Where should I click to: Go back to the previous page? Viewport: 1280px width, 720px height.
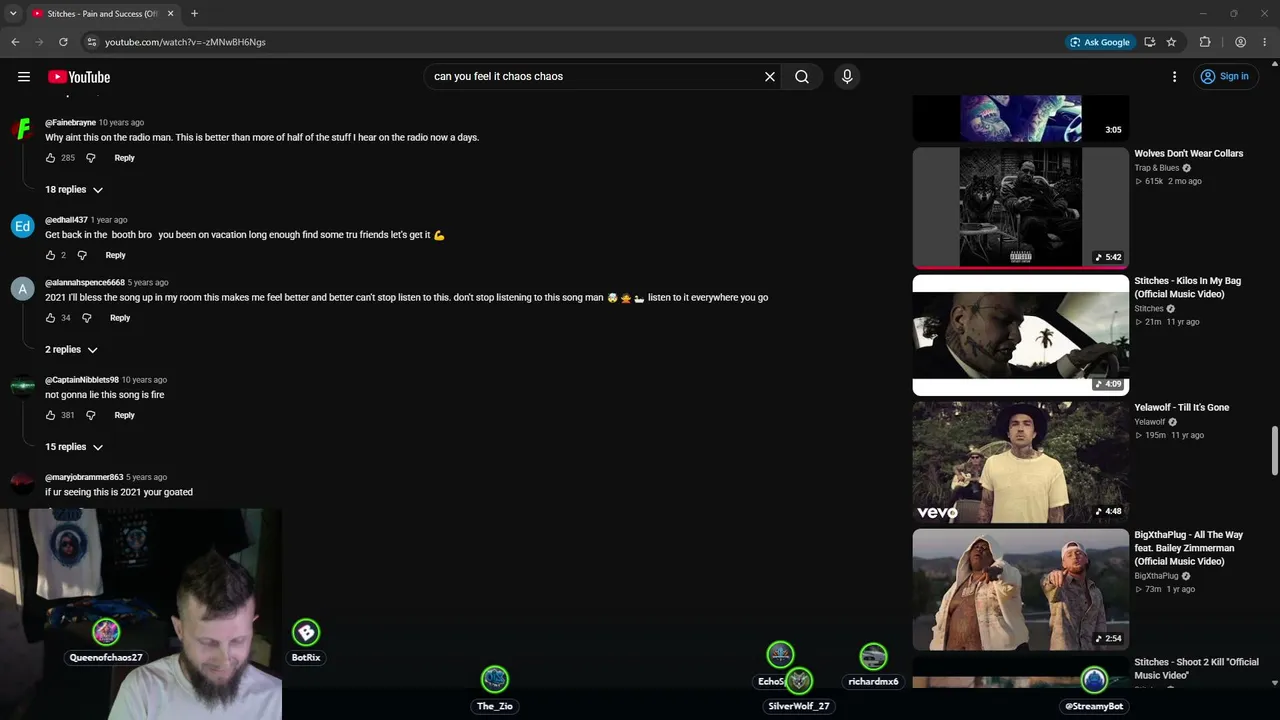pyautogui.click(x=15, y=42)
